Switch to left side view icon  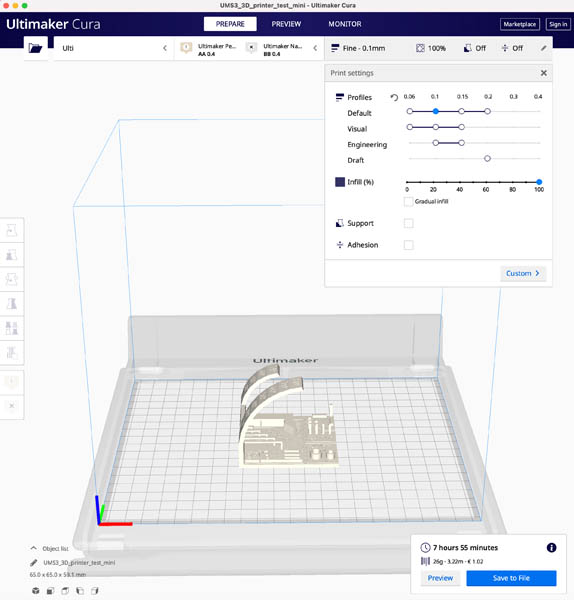click(x=80, y=591)
